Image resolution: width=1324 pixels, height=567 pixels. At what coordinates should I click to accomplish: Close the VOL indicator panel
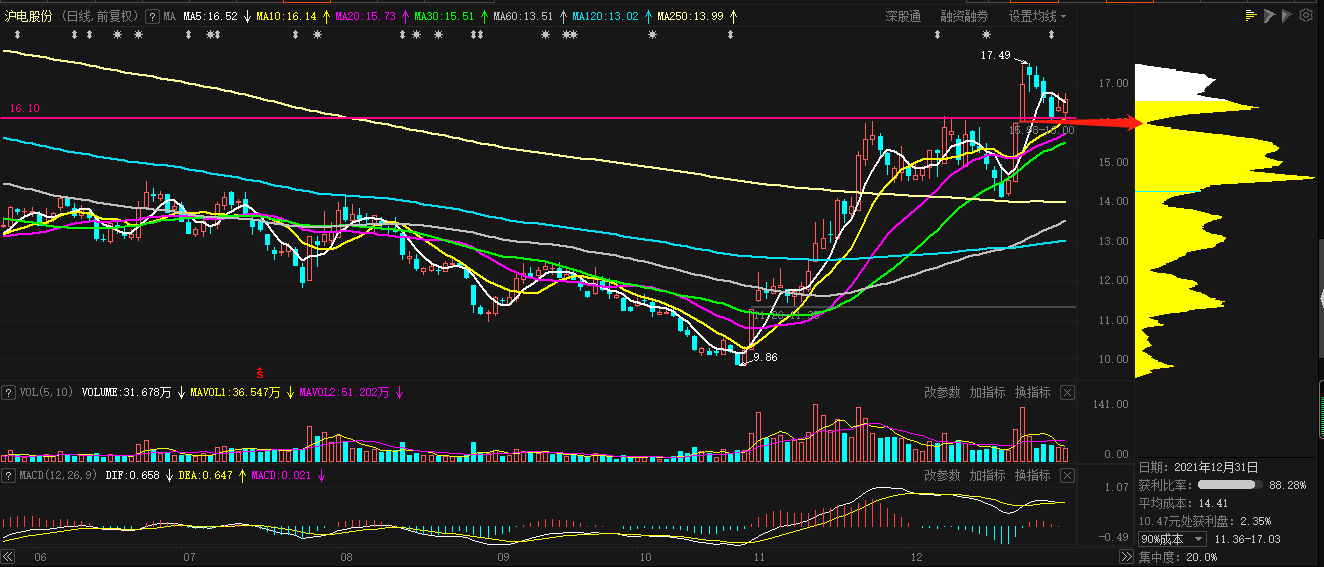click(1068, 393)
